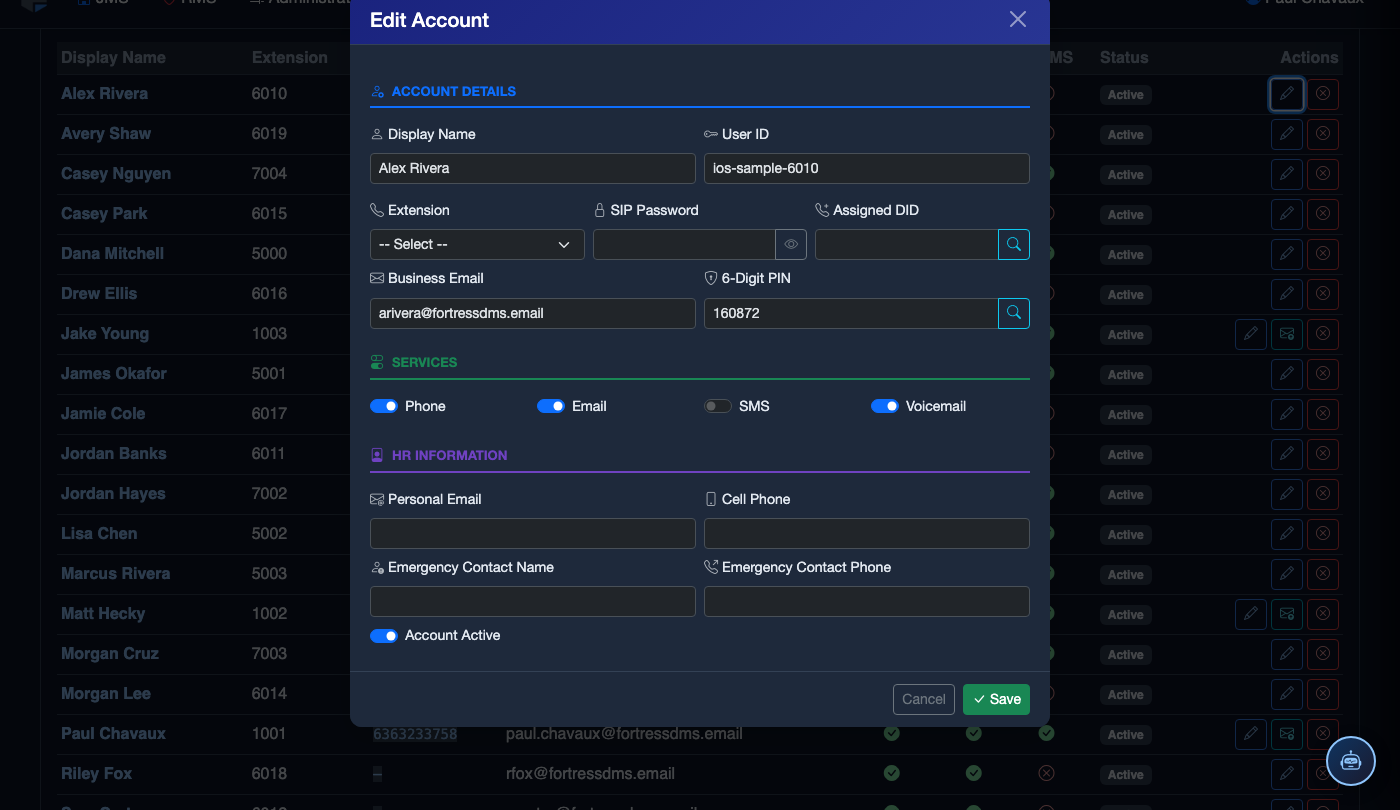
Task: Save the account changes
Action: click(x=996, y=699)
